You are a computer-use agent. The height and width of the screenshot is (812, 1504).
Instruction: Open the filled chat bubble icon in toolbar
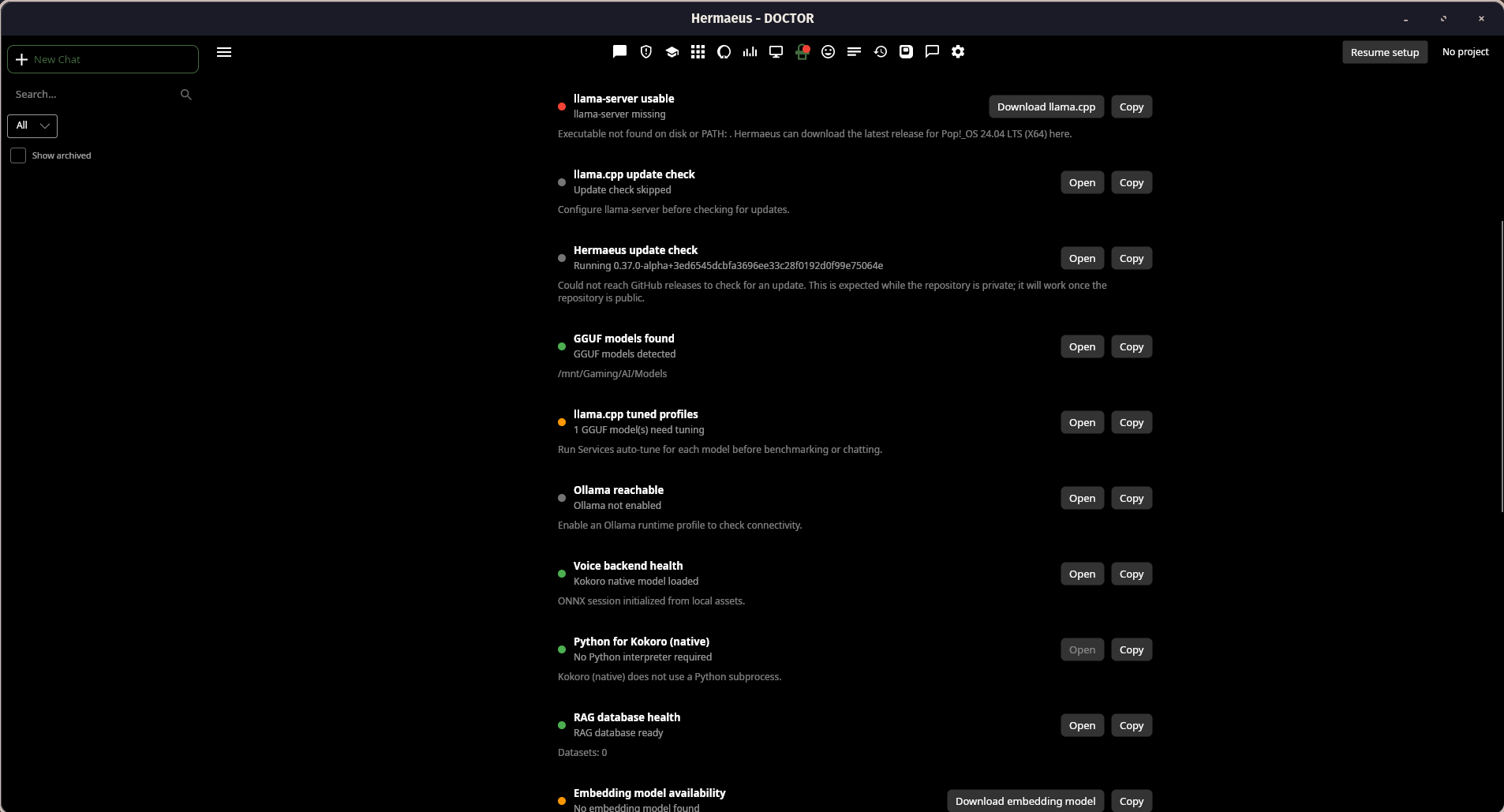pos(619,52)
